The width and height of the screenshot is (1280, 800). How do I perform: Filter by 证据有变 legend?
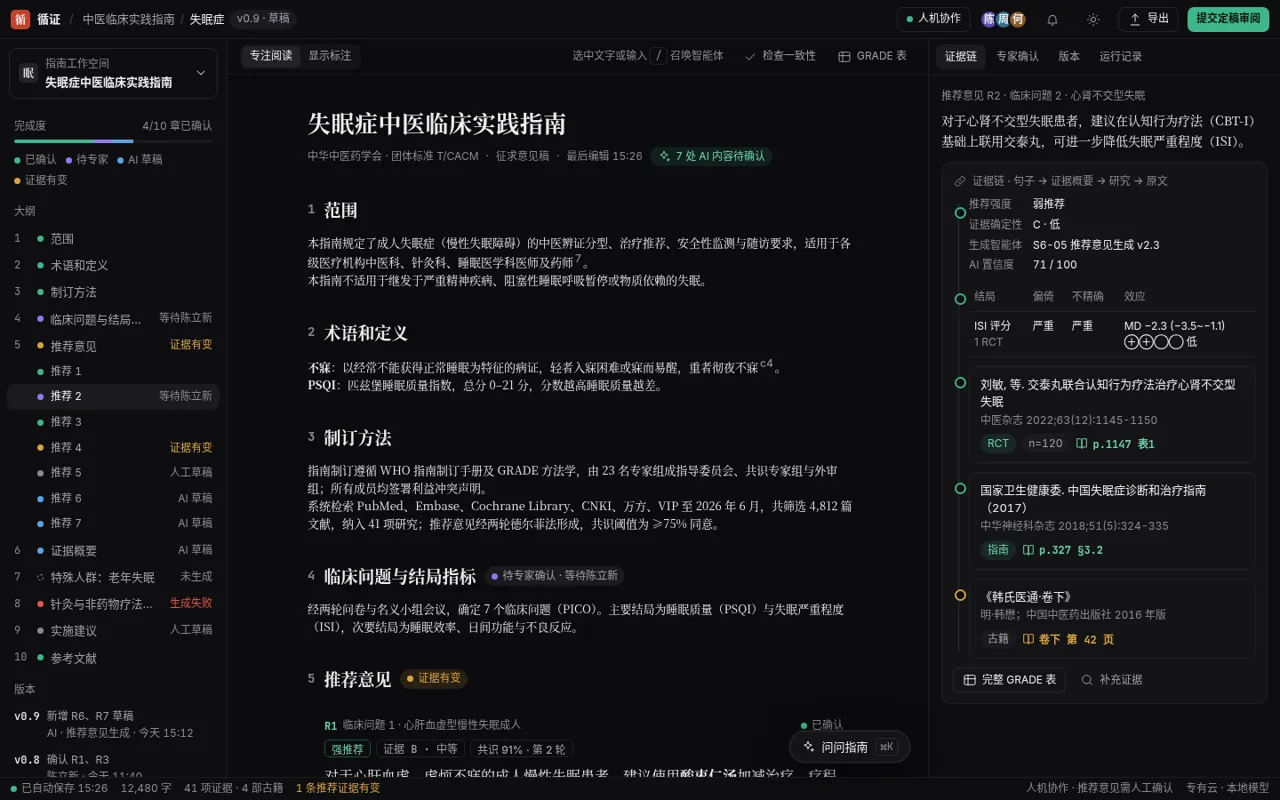tap(41, 180)
